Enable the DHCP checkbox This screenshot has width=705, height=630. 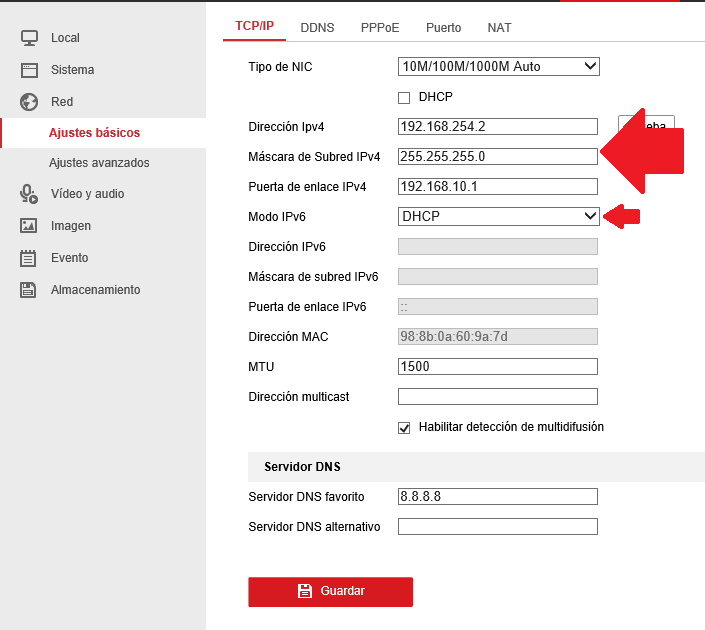[404, 98]
